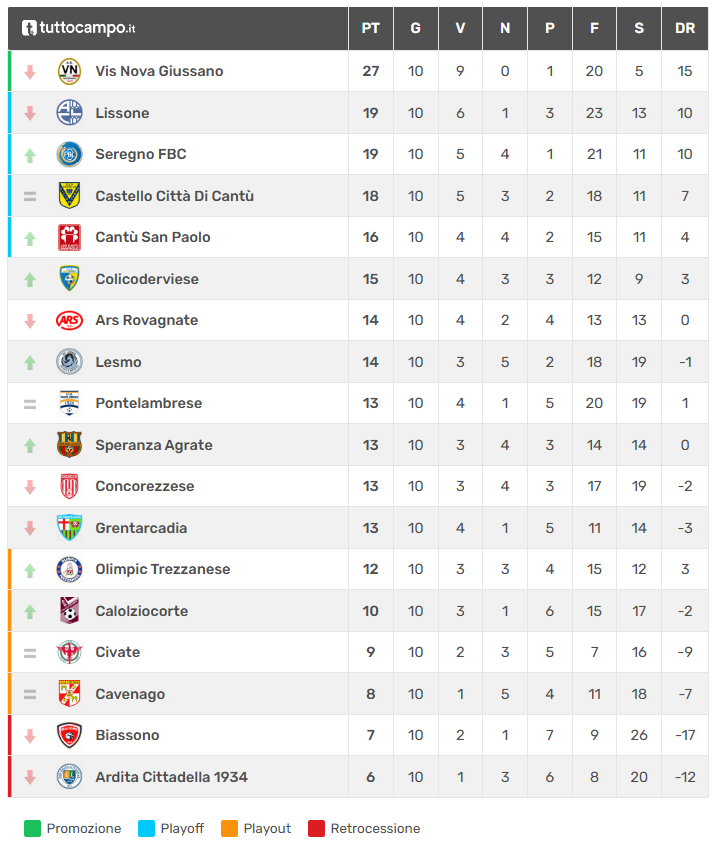Open the Cantù San Paolo team page
This screenshot has height=843, width=717.
[x=152, y=237]
